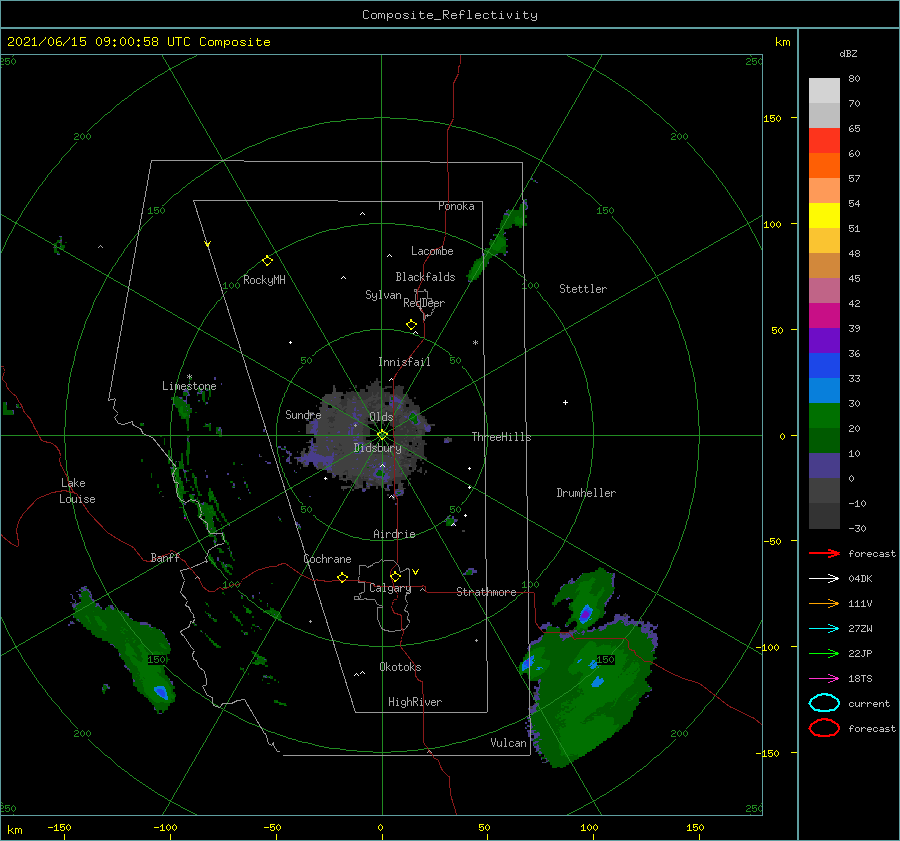The width and height of the screenshot is (900, 841).
Task: Click the yellow diamond marker below RedDeer
Action: 411,325
